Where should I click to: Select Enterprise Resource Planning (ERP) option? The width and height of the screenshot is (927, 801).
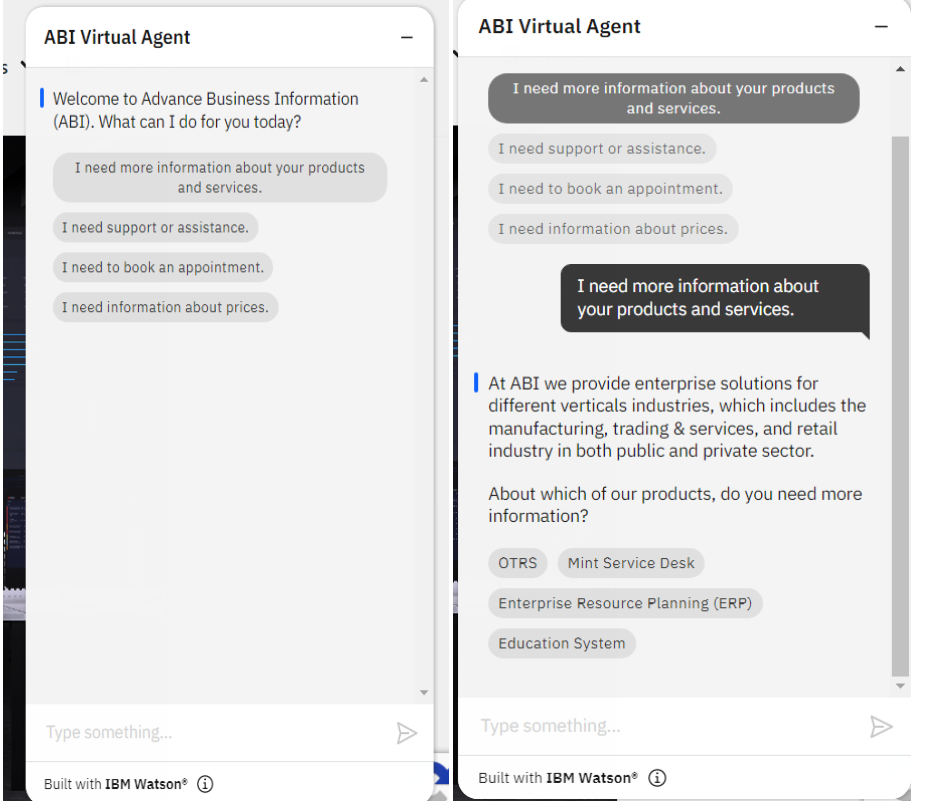(x=625, y=603)
